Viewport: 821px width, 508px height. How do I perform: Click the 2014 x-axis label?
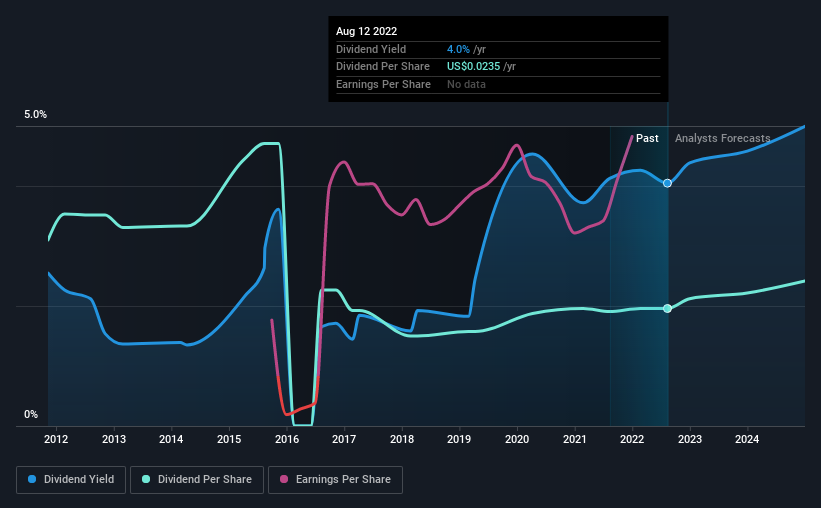point(171,439)
